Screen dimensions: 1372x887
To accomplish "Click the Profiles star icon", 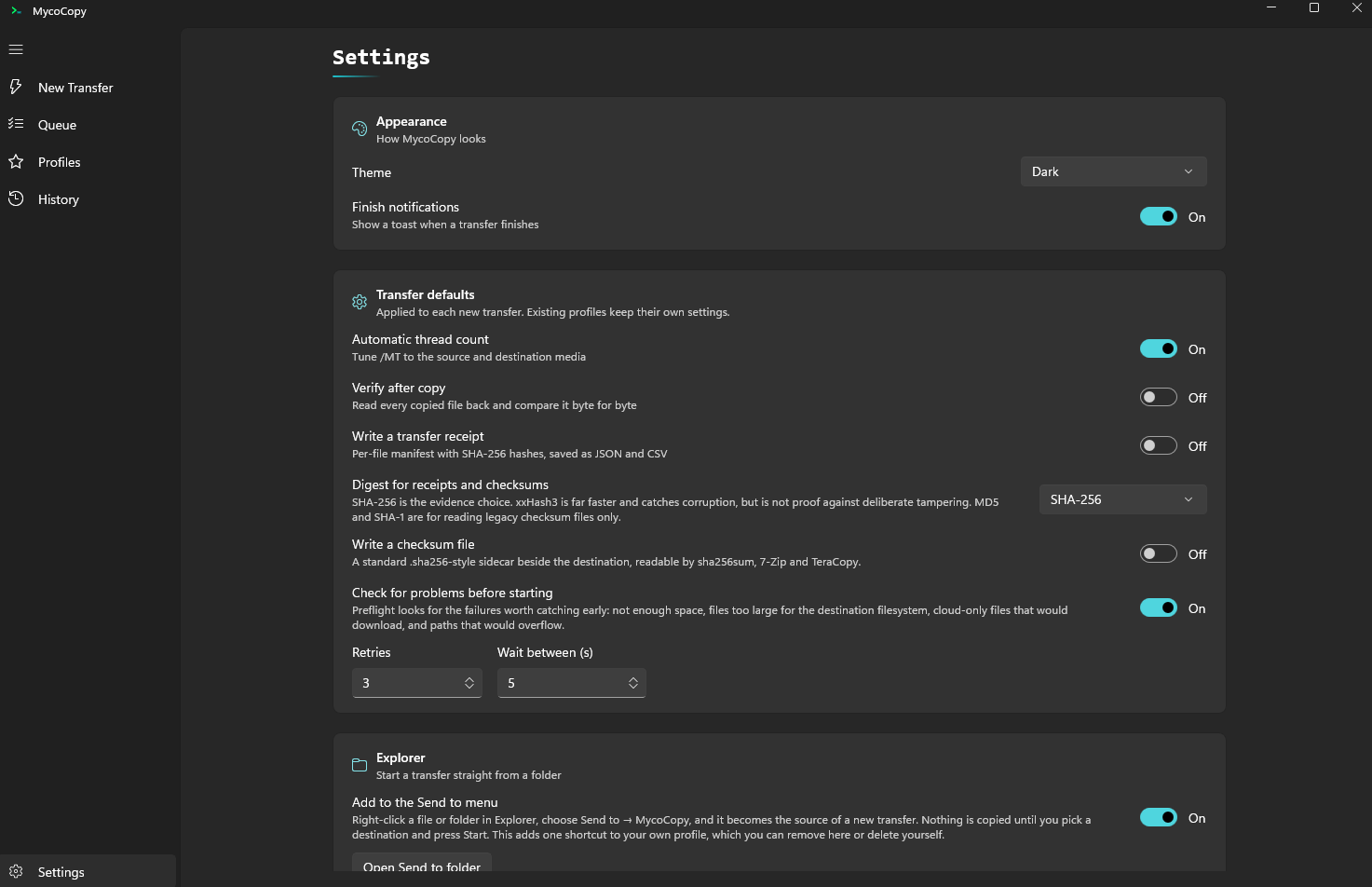I will coord(16,161).
